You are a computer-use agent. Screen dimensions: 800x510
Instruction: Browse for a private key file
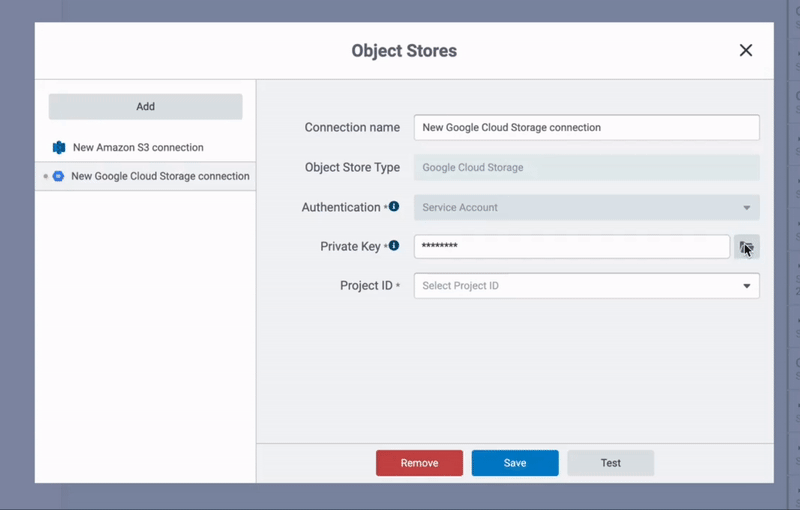pos(746,247)
